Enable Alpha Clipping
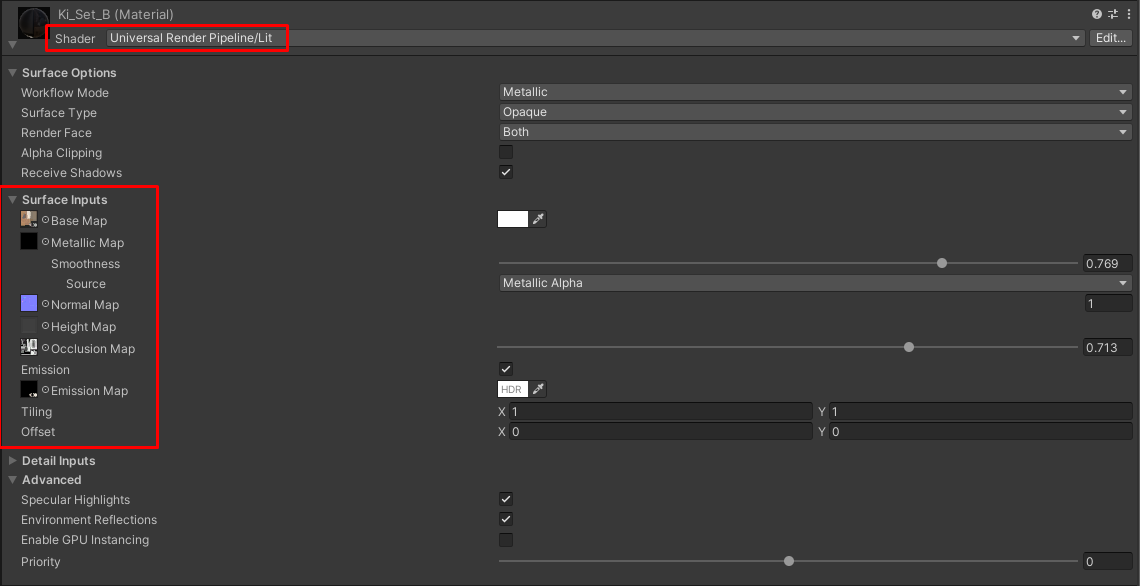Screen dimensions: 1140x586 click(x=506, y=151)
